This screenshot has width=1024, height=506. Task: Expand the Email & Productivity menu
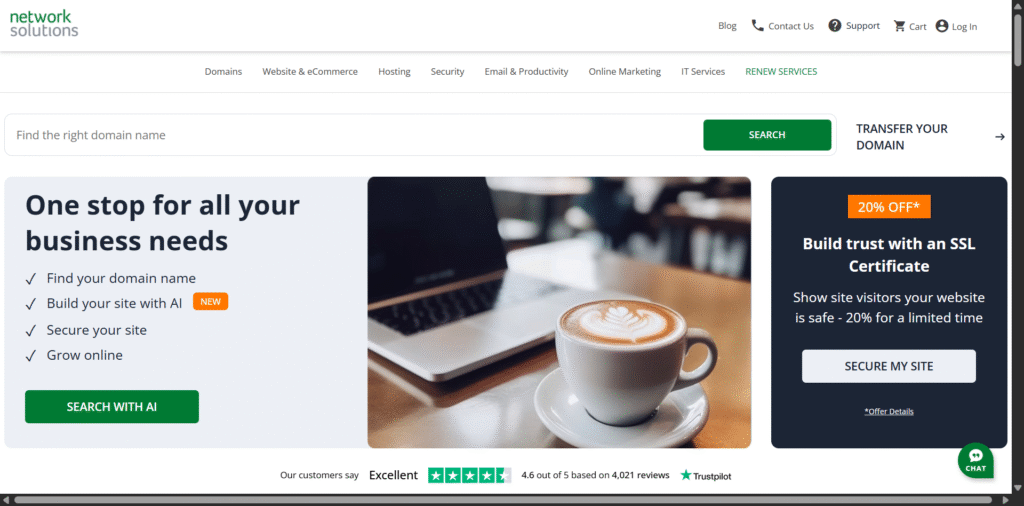(x=526, y=72)
